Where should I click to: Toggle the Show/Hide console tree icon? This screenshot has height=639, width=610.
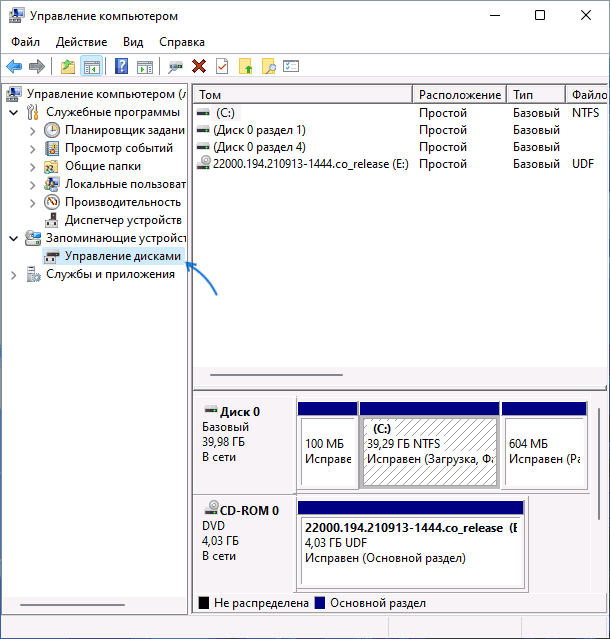coord(92,66)
